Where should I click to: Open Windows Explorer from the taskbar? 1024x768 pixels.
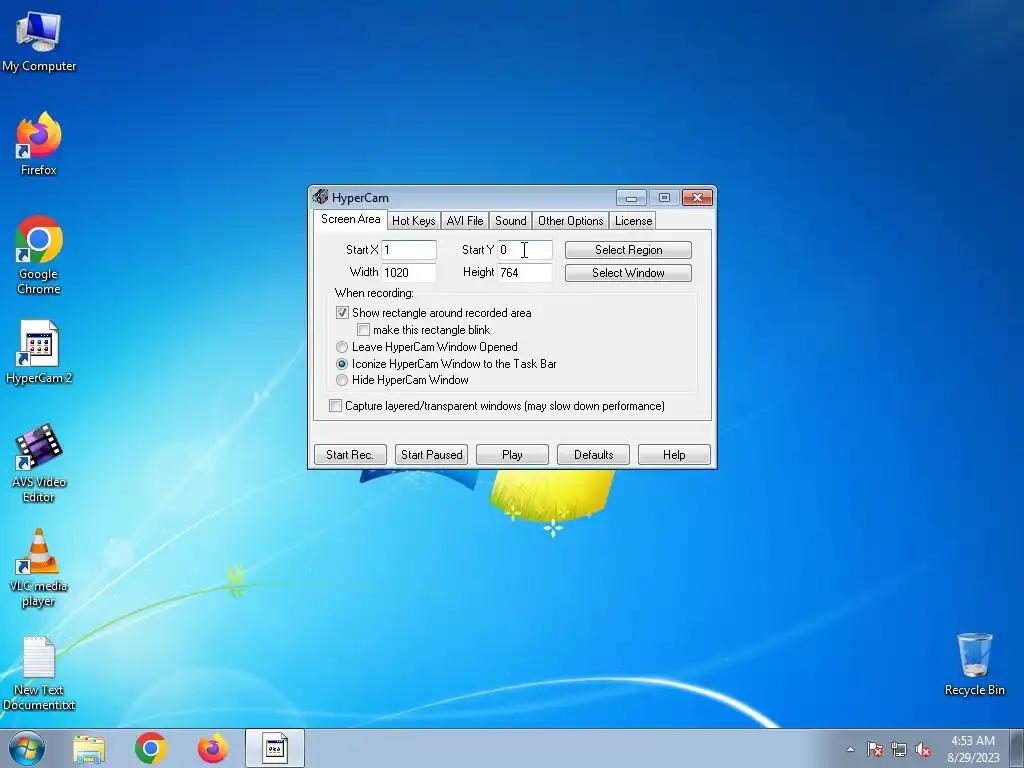coord(89,748)
